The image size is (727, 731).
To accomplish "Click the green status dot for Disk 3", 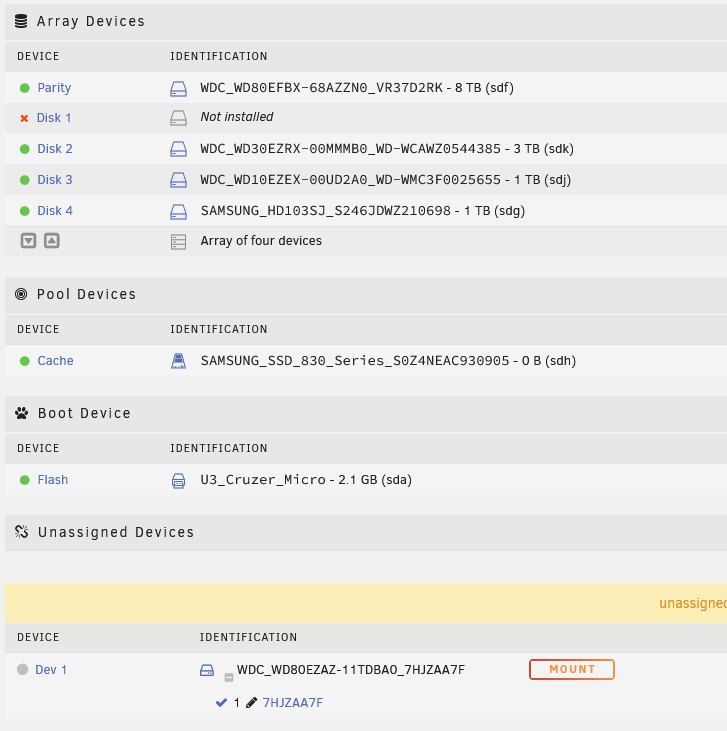I will point(25,180).
